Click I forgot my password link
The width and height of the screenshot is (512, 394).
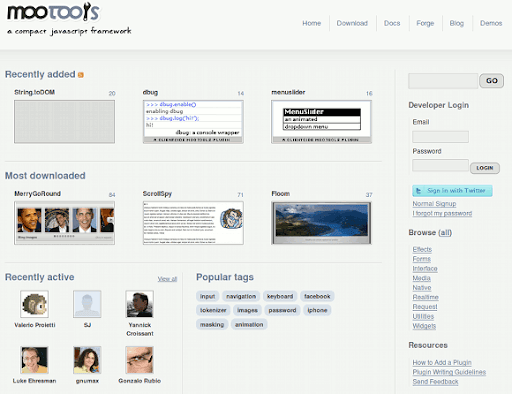pyautogui.click(x=442, y=213)
